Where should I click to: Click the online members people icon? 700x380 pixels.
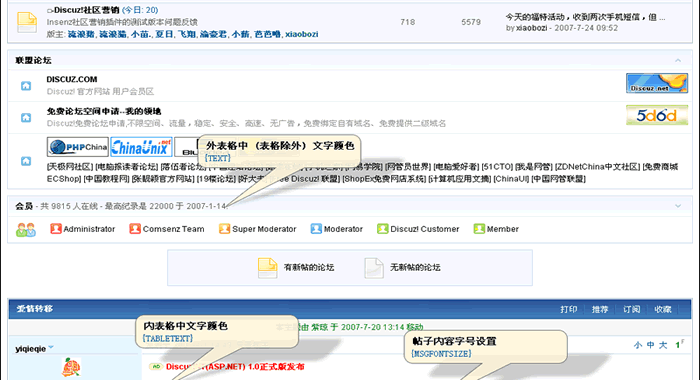[25, 230]
